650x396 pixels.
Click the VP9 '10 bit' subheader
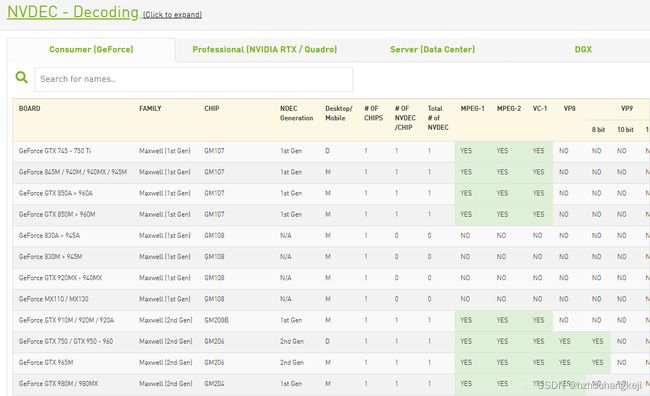[625, 130]
